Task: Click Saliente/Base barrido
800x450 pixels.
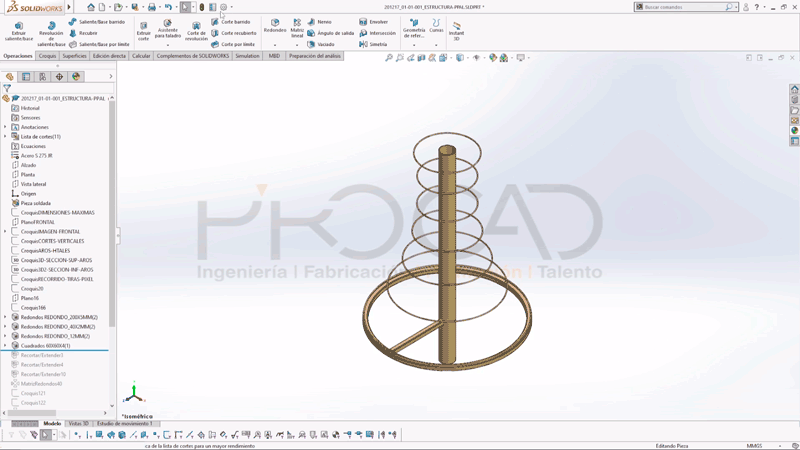Action: pyautogui.click(x=96, y=22)
